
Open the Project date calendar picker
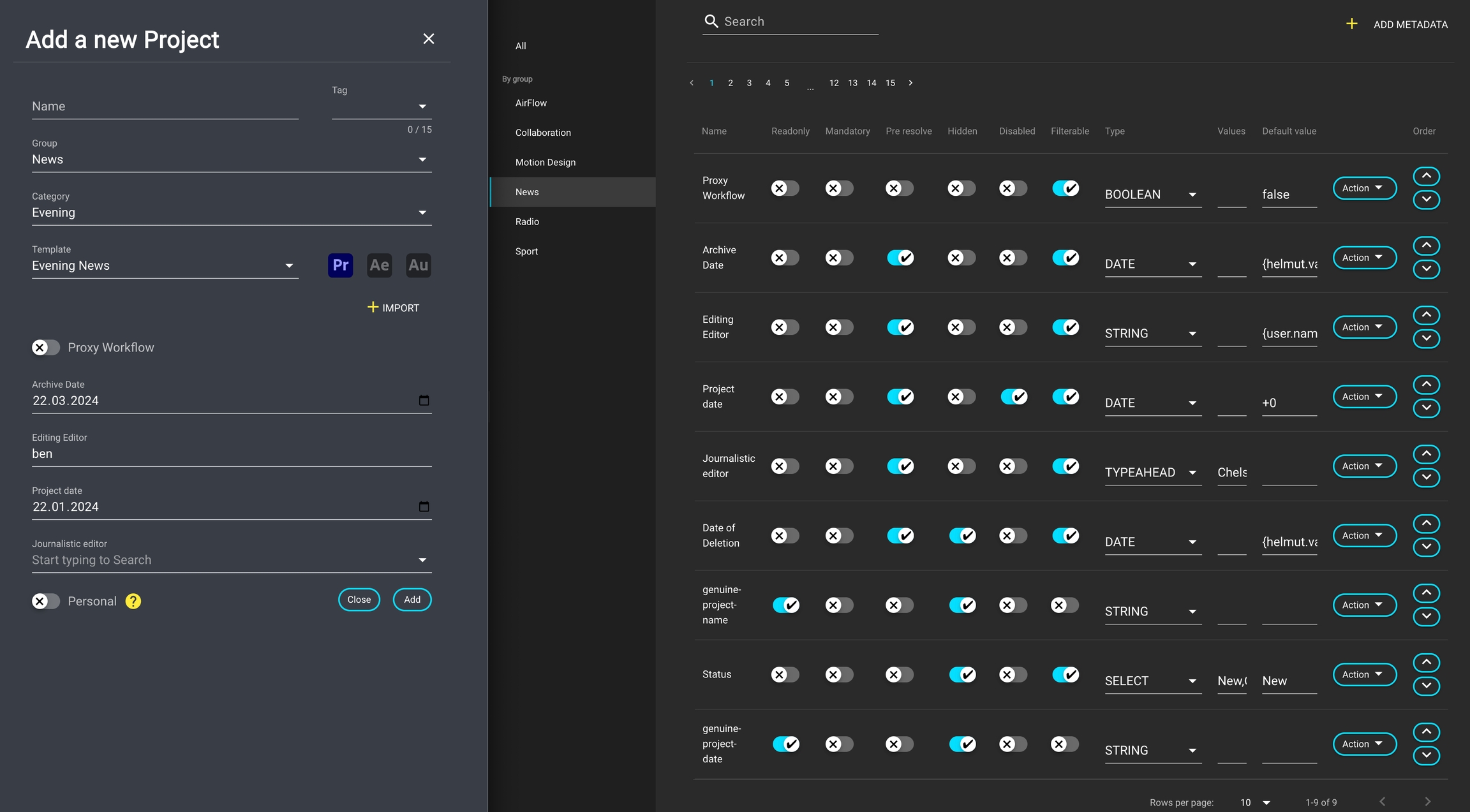(x=424, y=506)
